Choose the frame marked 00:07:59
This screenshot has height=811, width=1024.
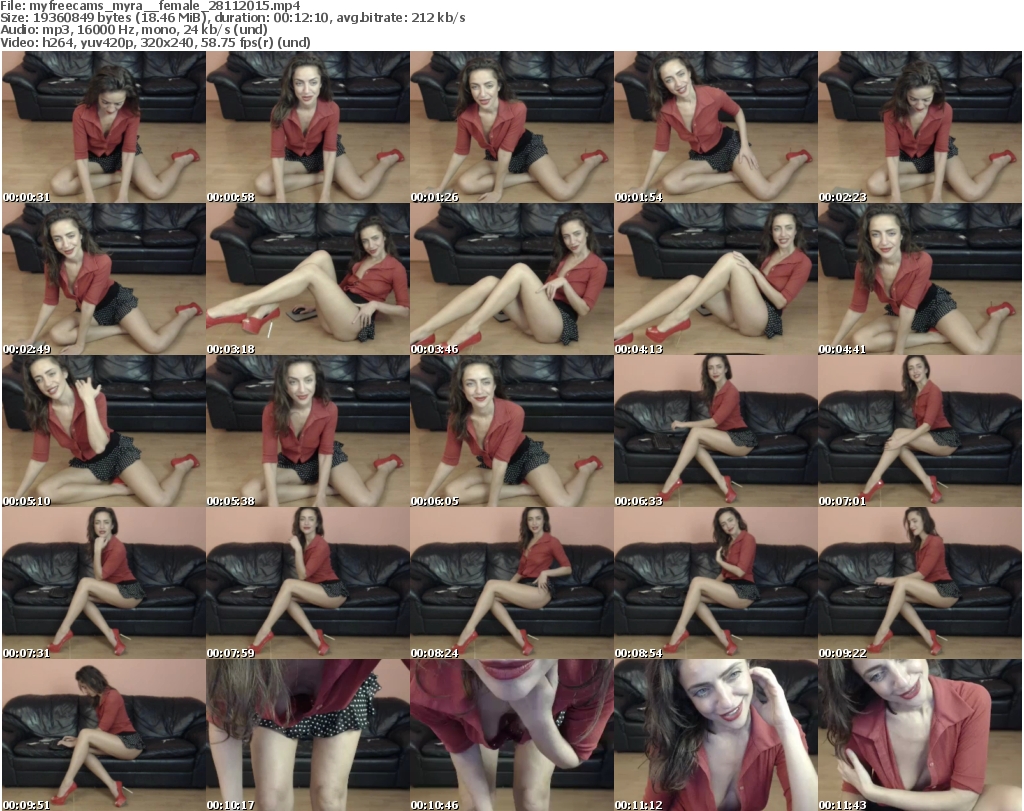pos(308,583)
